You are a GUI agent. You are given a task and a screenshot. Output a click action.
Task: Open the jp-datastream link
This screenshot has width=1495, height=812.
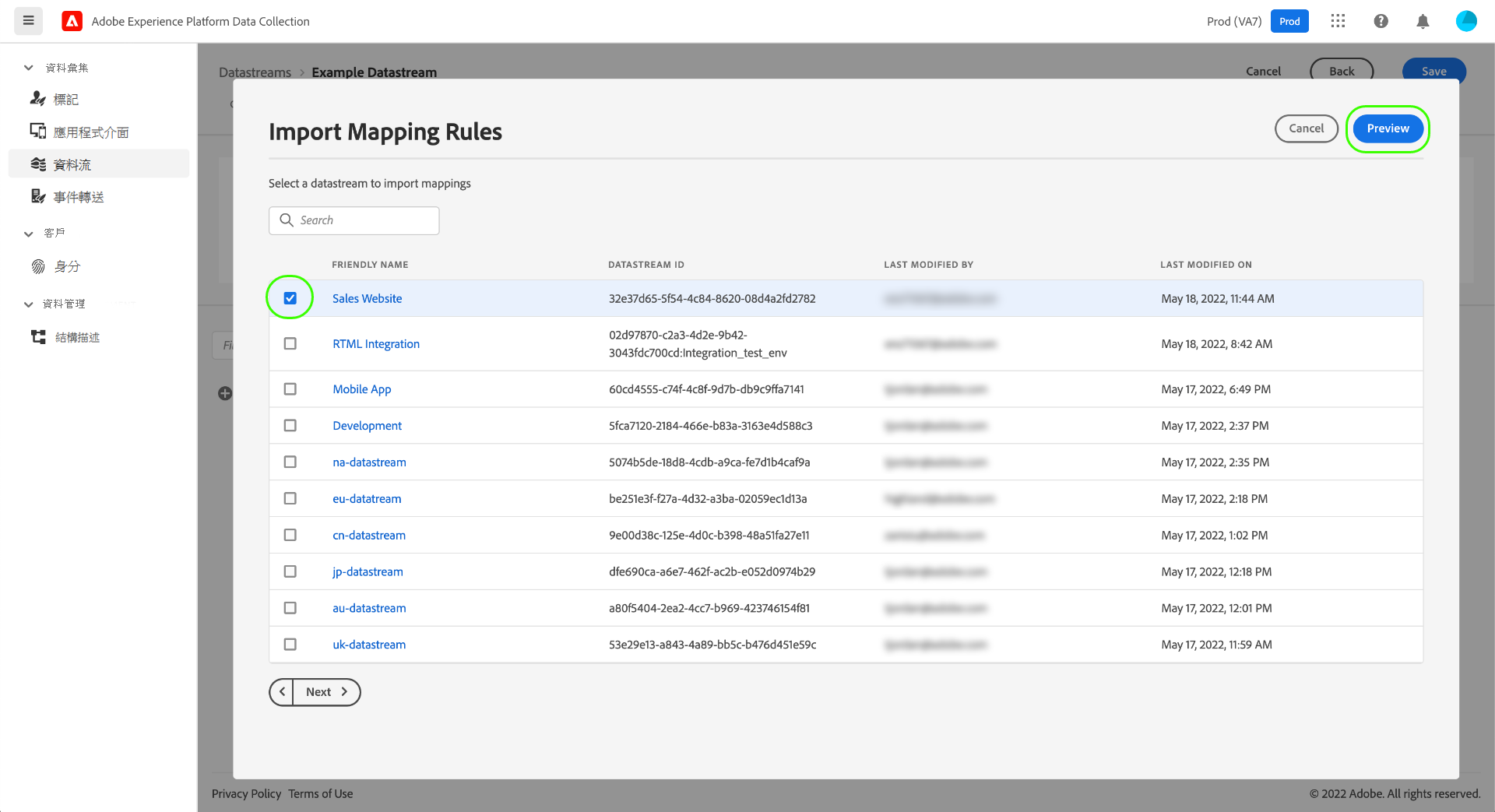pos(368,571)
